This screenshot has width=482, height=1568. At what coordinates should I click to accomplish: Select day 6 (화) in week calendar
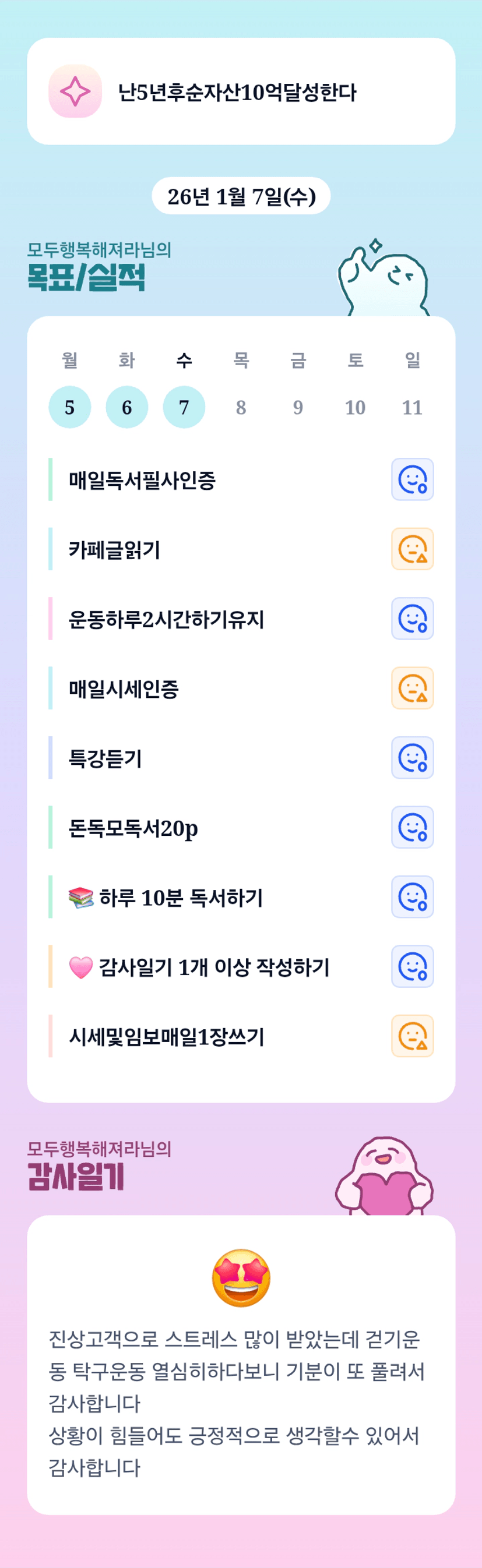coord(126,407)
